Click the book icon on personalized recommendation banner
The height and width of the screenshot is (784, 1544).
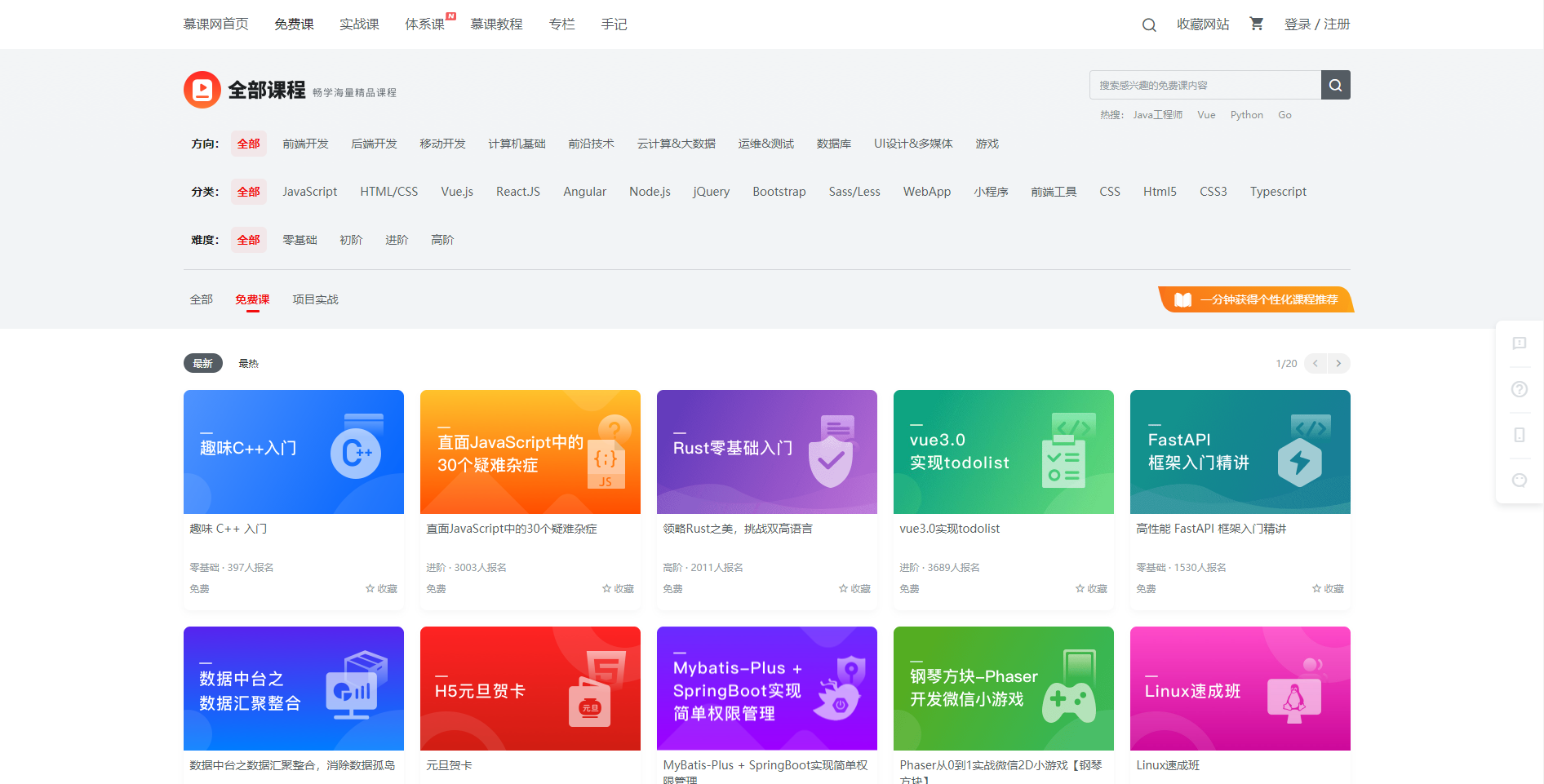click(x=1182, y=299)
